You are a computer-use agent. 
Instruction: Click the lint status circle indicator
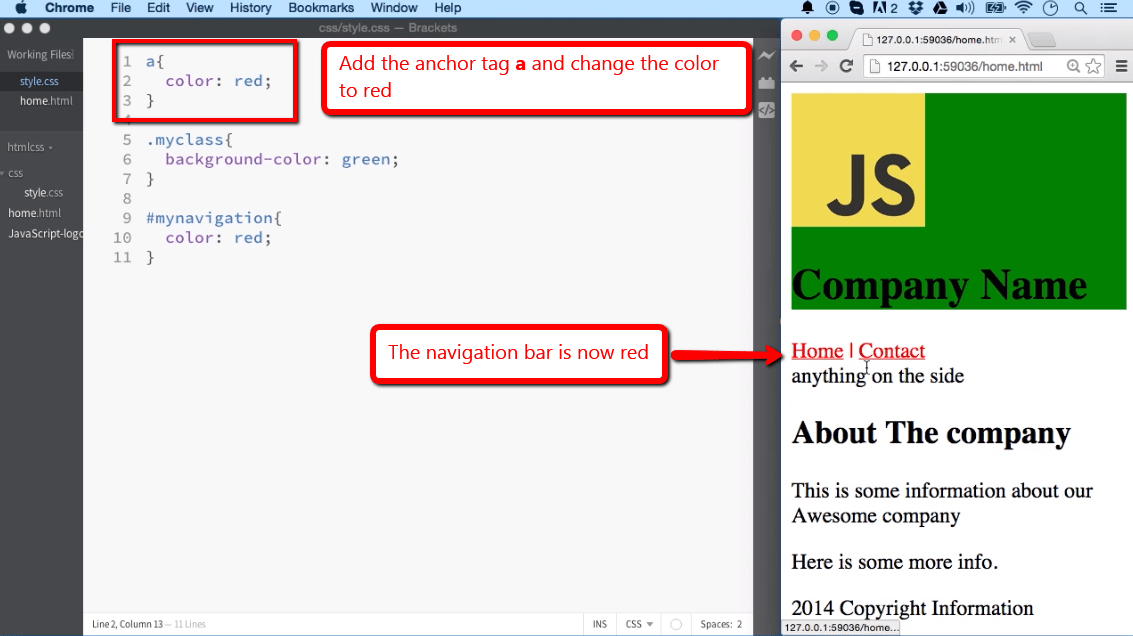[675, 623]
